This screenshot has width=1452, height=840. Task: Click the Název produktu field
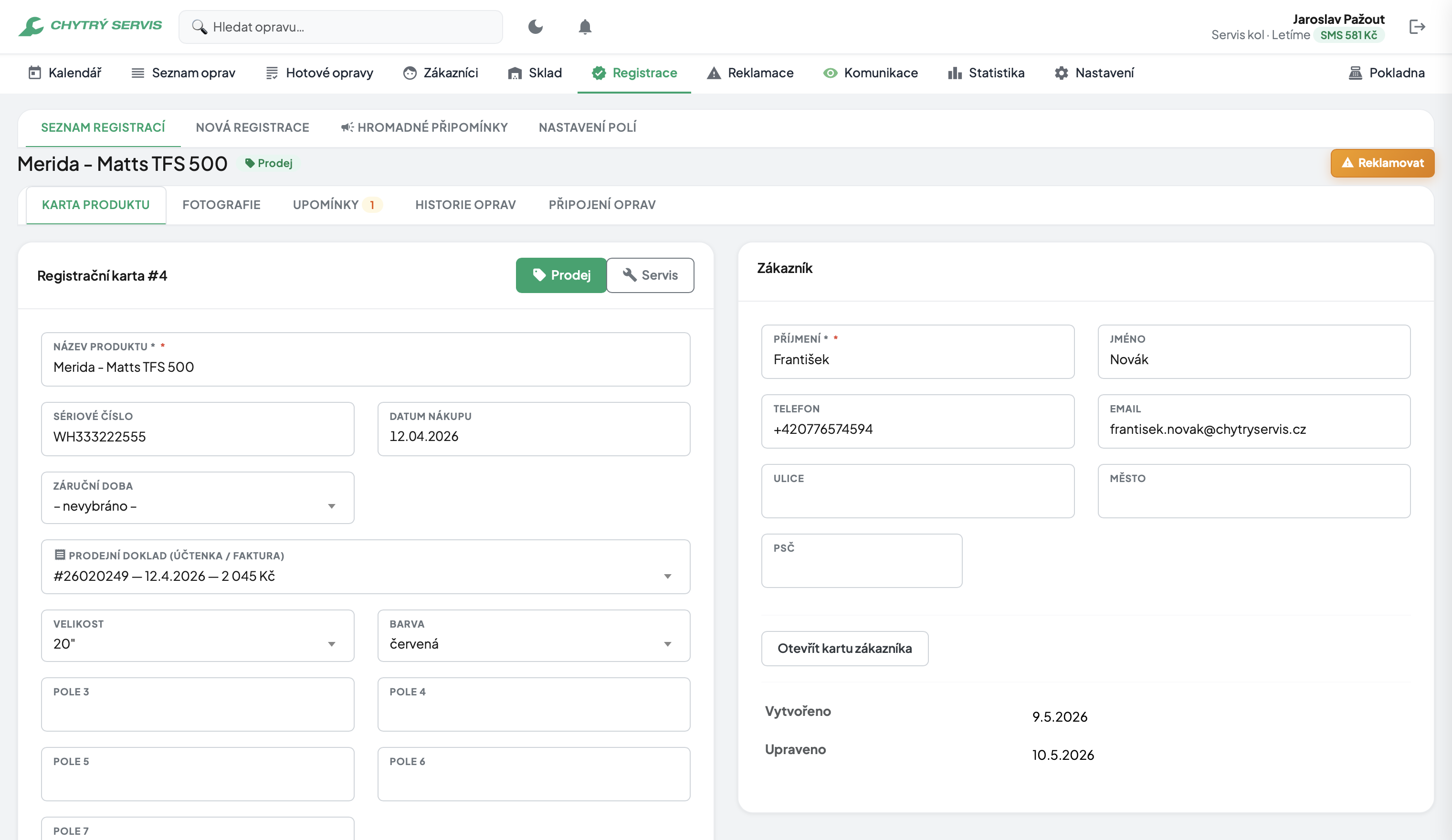[366, 359]
